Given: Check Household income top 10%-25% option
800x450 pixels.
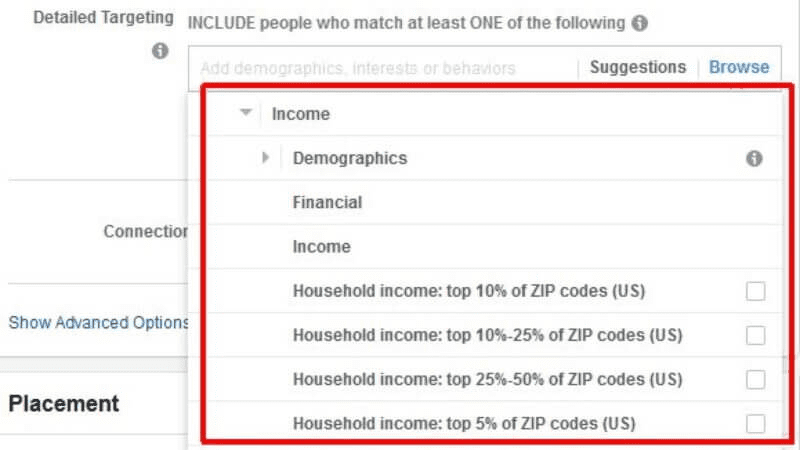Looking at the screenshot, I should (755, 335).
